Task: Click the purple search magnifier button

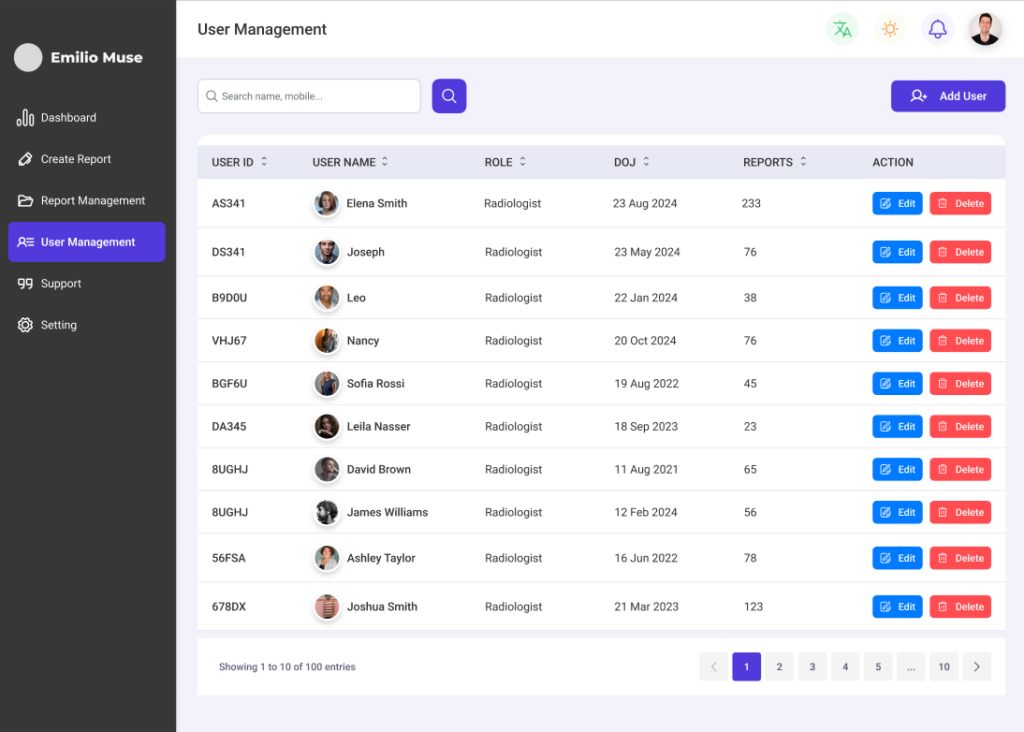Action: tap(449, 96)
